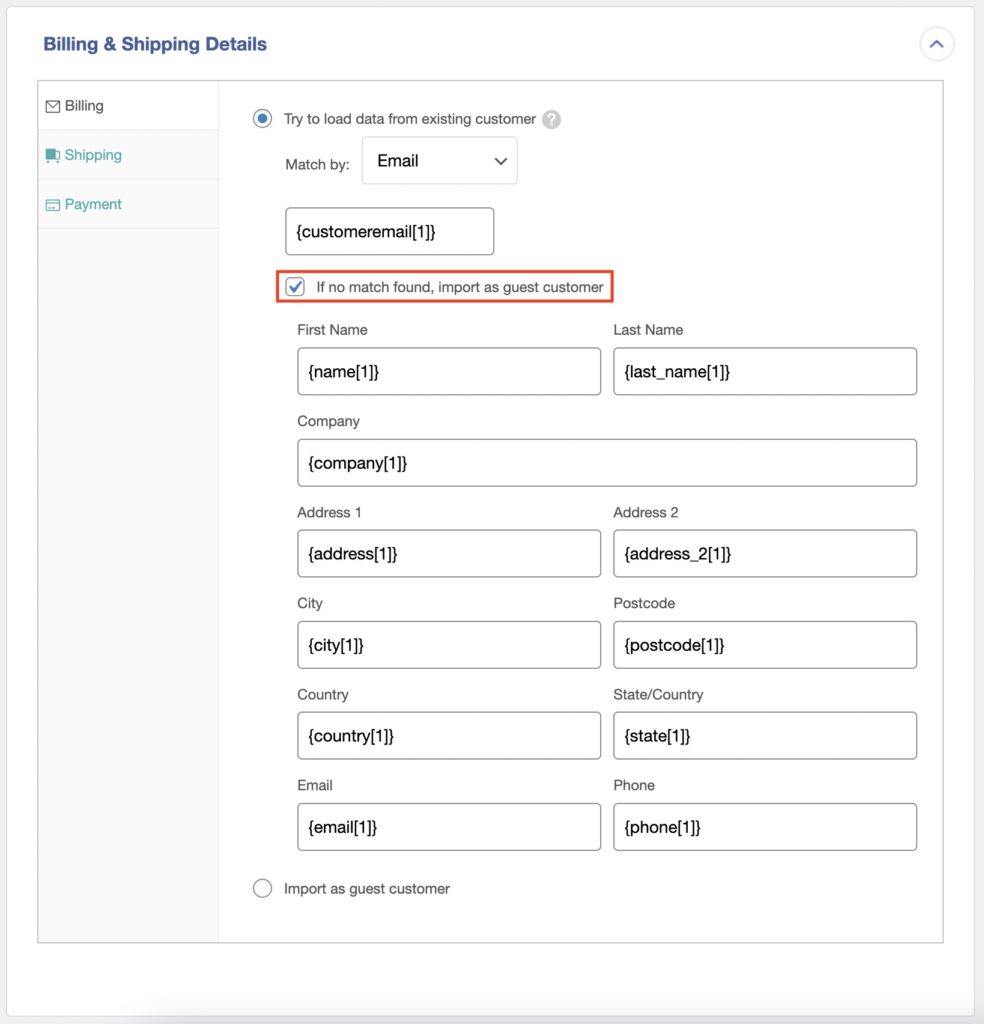Enable import as guest when no match found
The width and height of the screenshot is (984, 1024).
click(294, 286)
